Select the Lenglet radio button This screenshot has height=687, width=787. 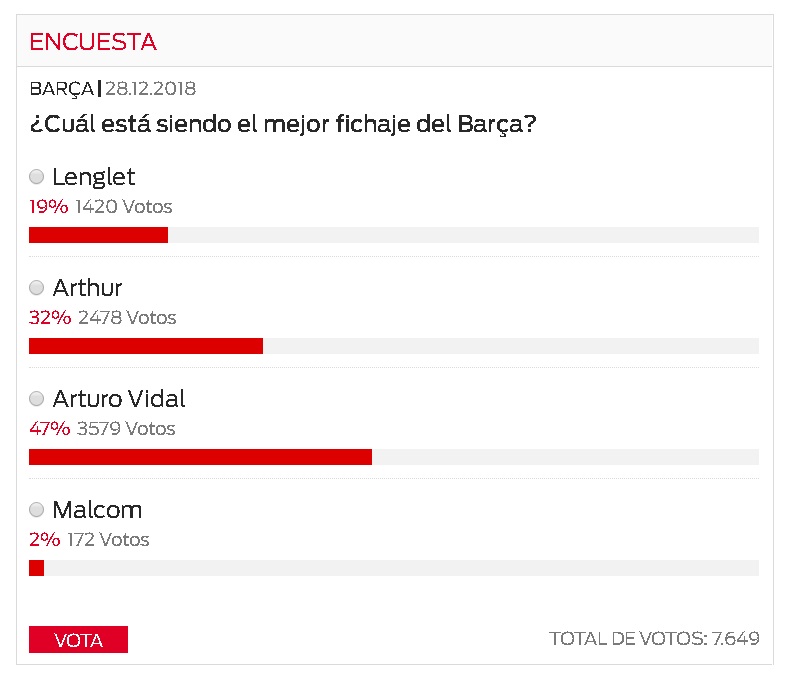pyautogui.click(x=37, y=177)
